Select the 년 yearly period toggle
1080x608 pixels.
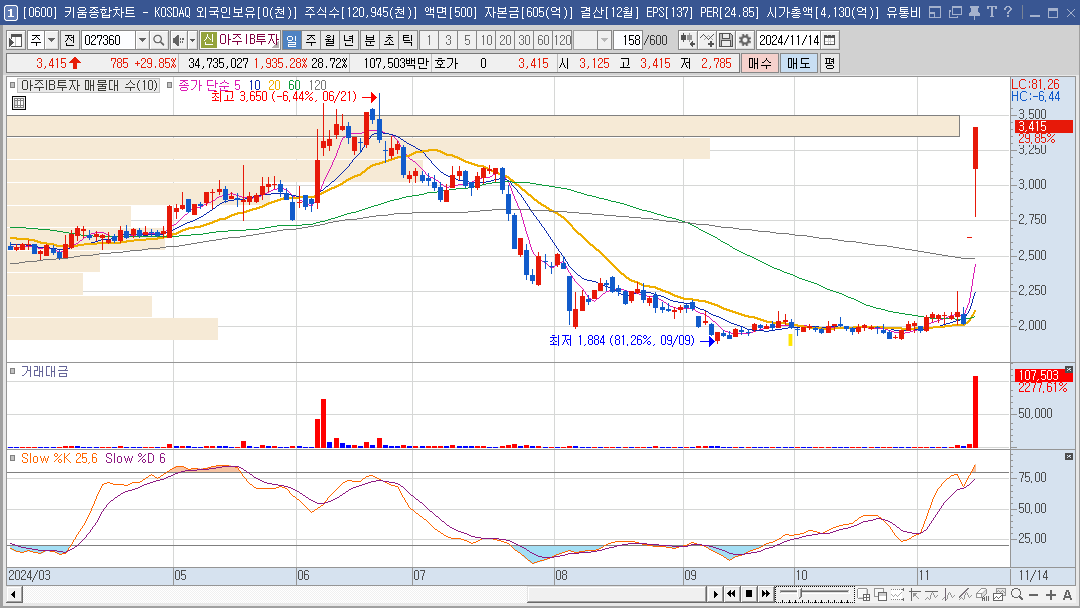coord(349,41)
